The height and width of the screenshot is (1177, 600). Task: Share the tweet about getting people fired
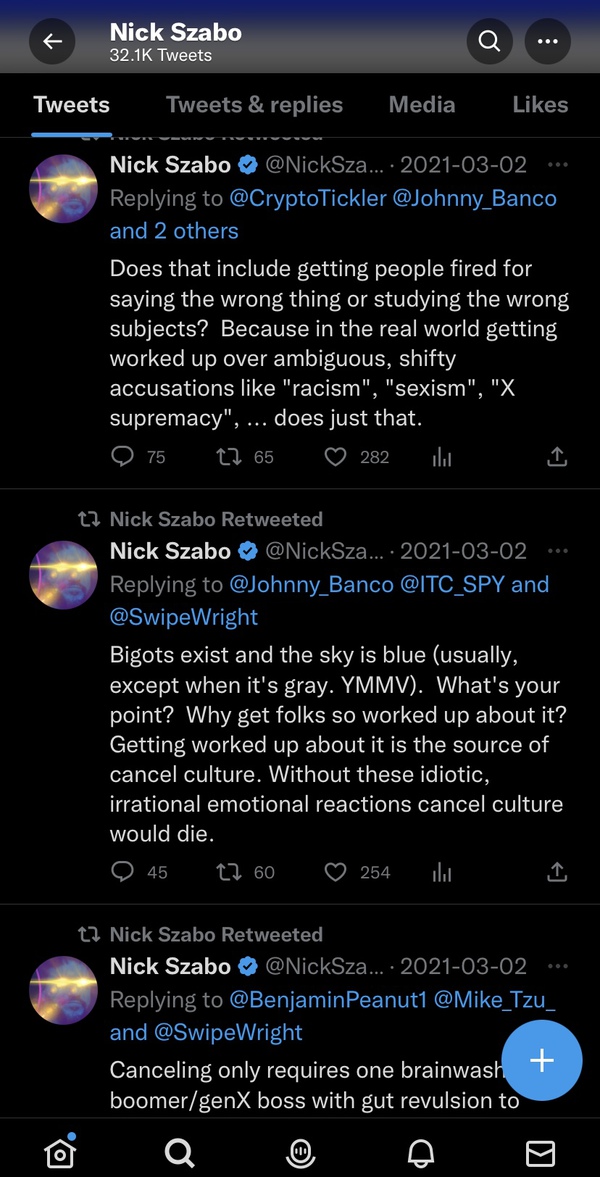coord(557,457)
